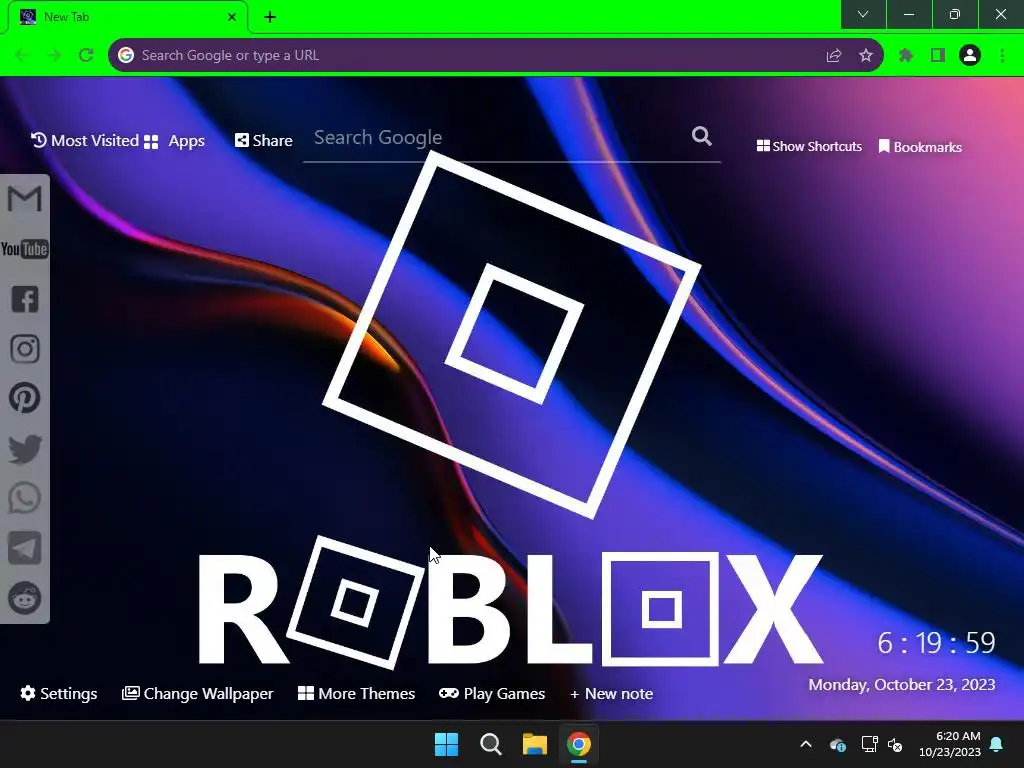Browse More Themes

point(357,694)
